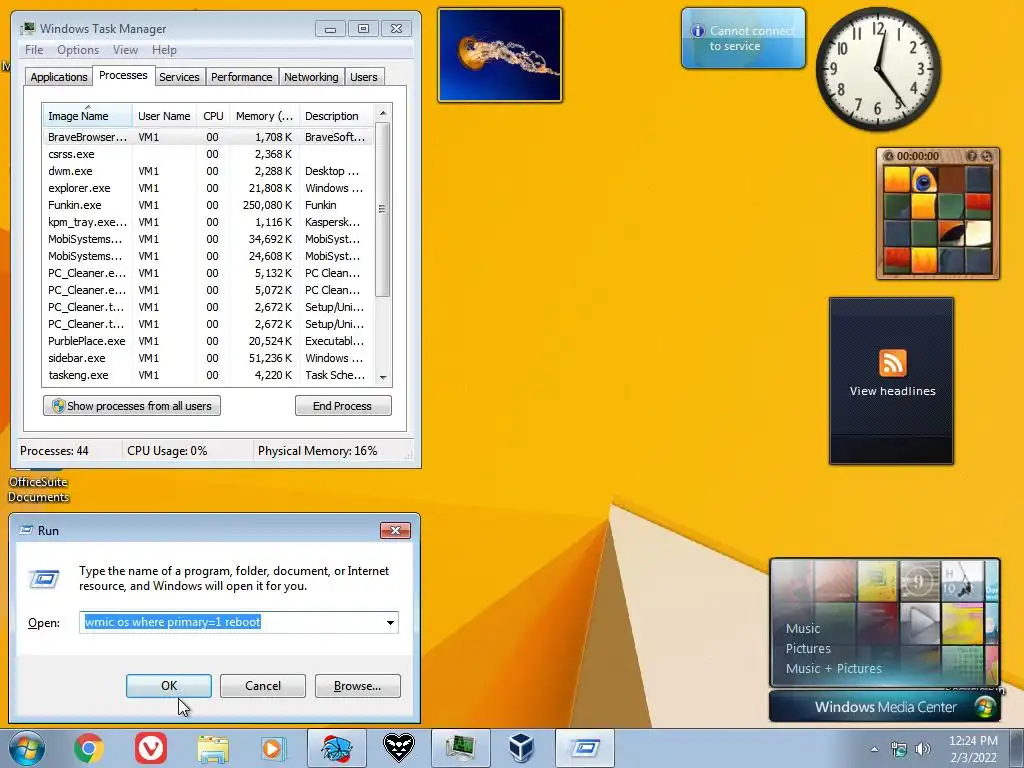Select the csrss.exe process row

point(208,154)
